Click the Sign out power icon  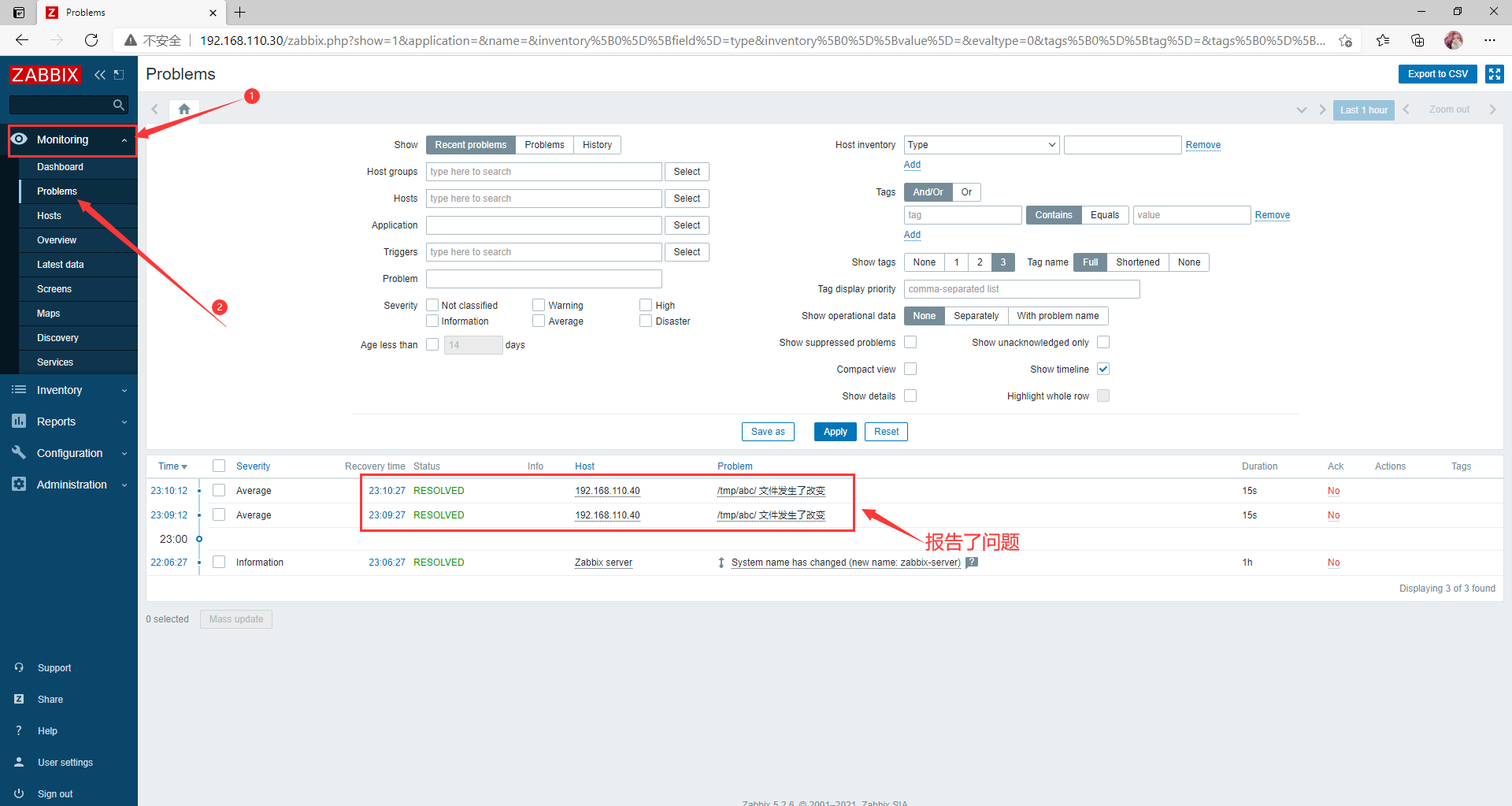pyautogui.click(x=19, y=793)
